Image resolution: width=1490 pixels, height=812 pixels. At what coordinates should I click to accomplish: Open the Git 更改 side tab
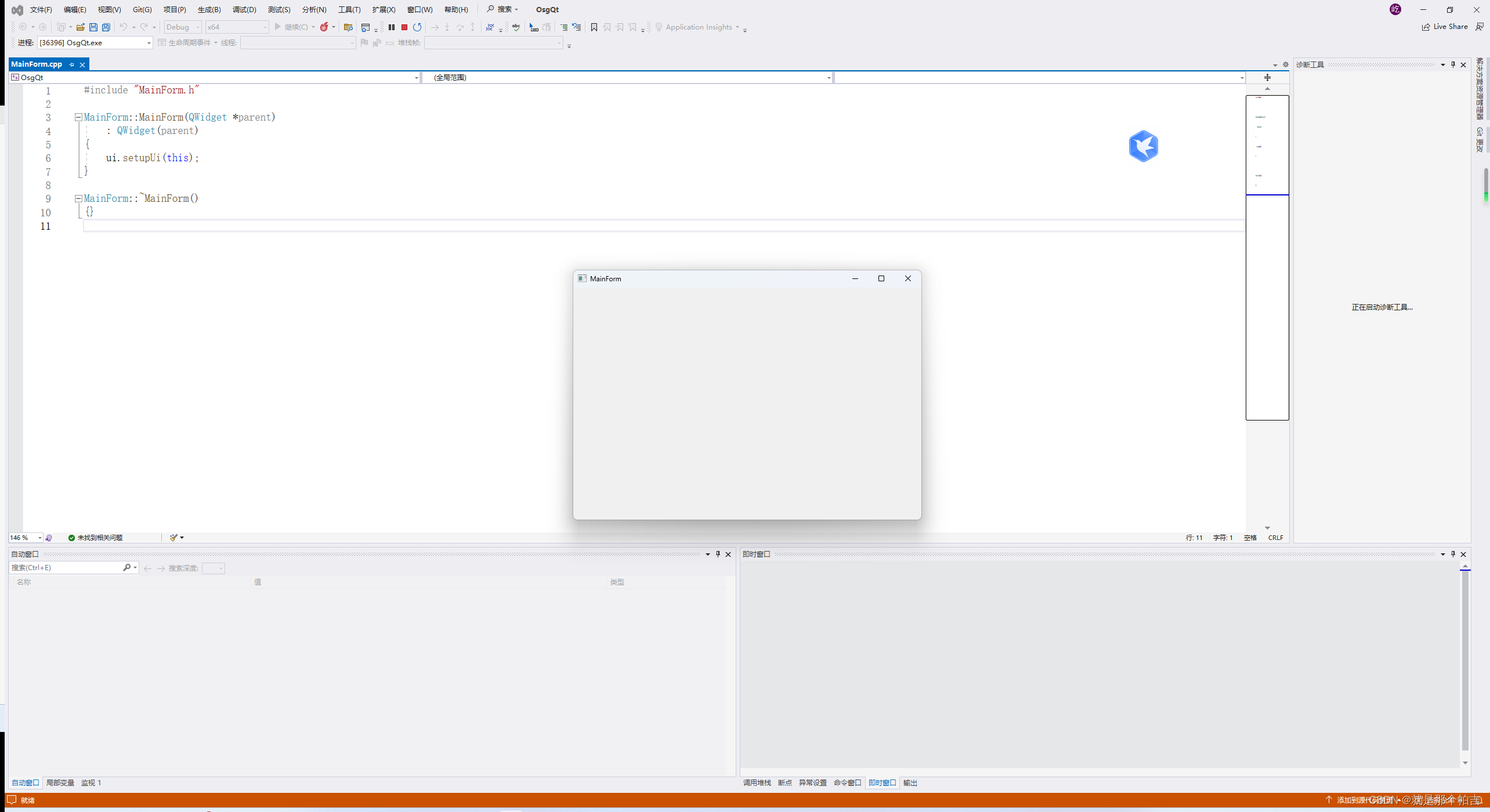pyautogui.click(x=1480, y=140)
